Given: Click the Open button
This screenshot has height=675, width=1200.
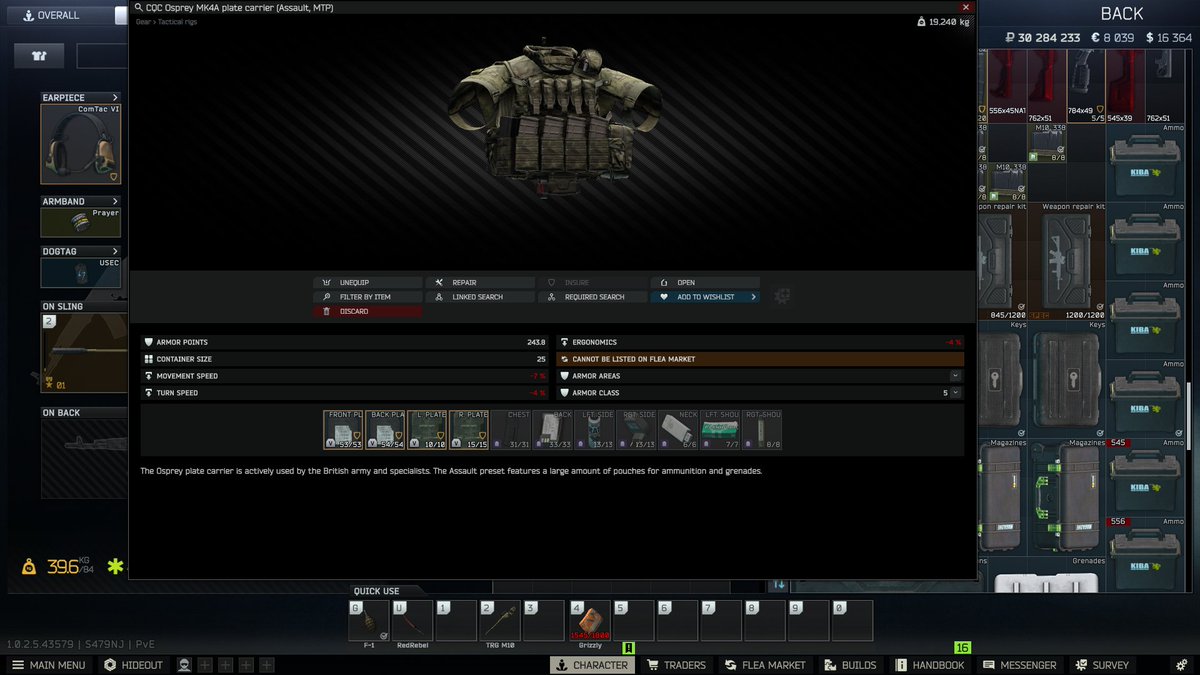Looking at the screenshot, I should tap(705, 283).
